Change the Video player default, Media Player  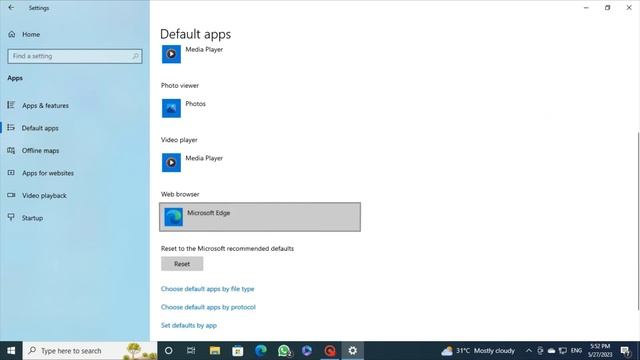pos(260,162)
